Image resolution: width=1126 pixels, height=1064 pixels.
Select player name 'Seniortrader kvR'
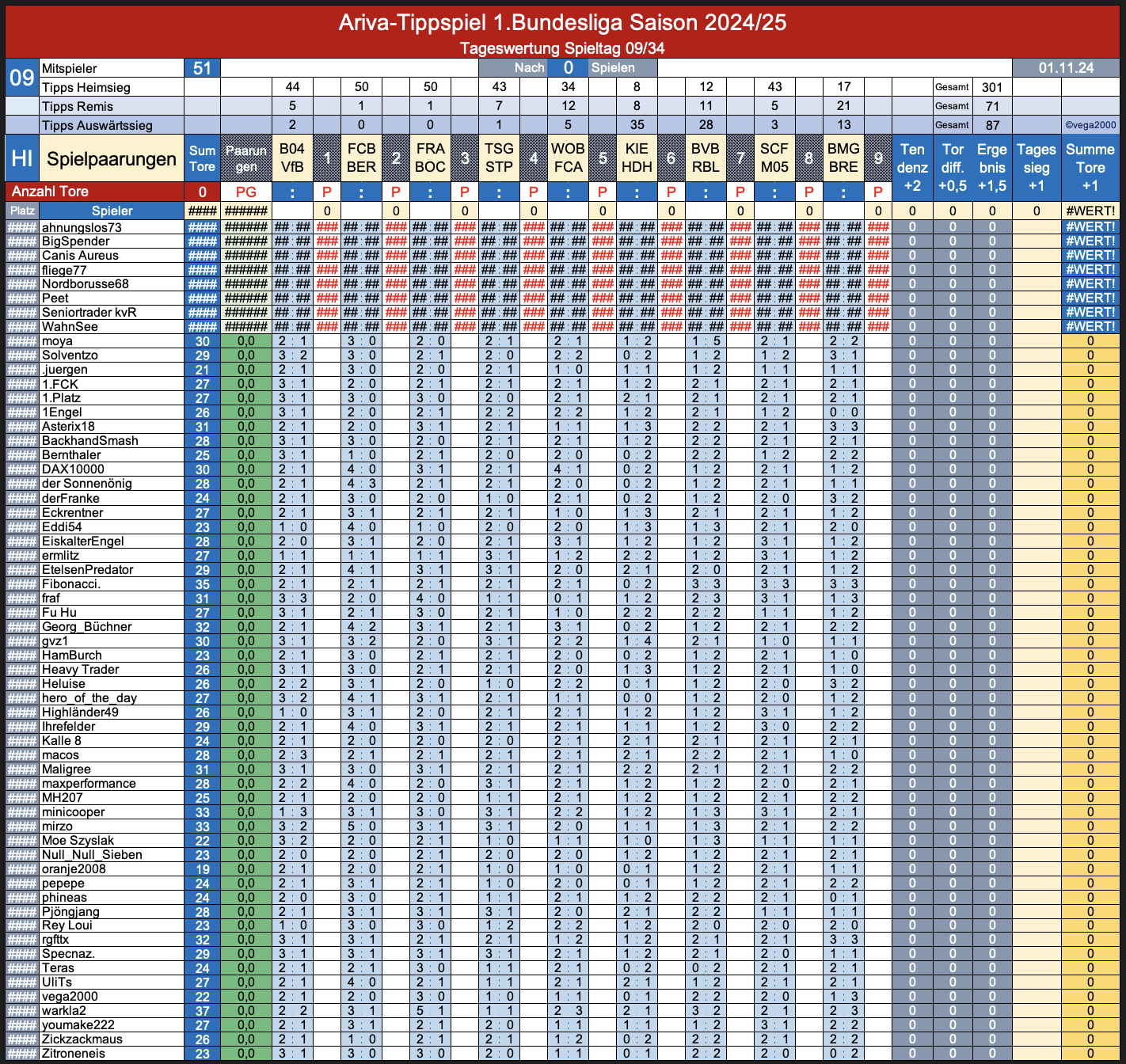pos(89,313)
